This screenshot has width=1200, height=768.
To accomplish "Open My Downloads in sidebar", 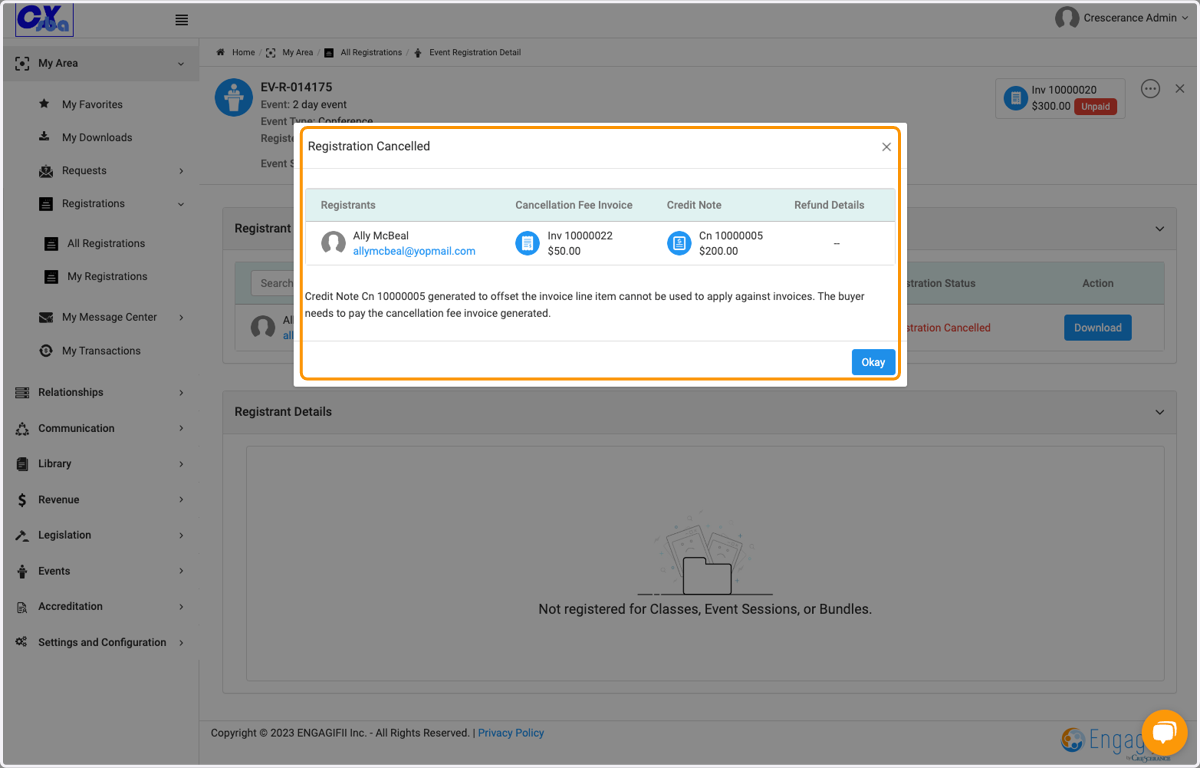I will pyautogui.click(x=97, y=137).
